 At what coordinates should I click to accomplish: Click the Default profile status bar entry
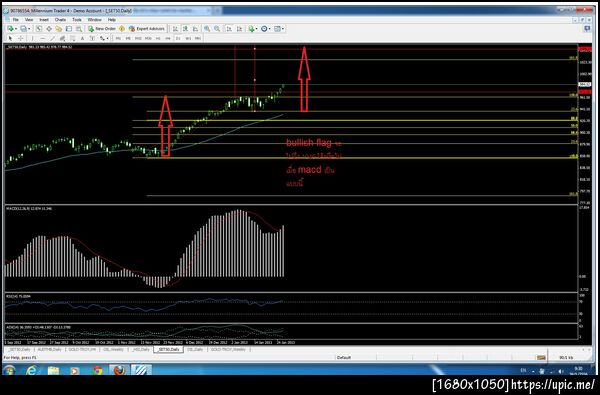(x=344, y=357)
